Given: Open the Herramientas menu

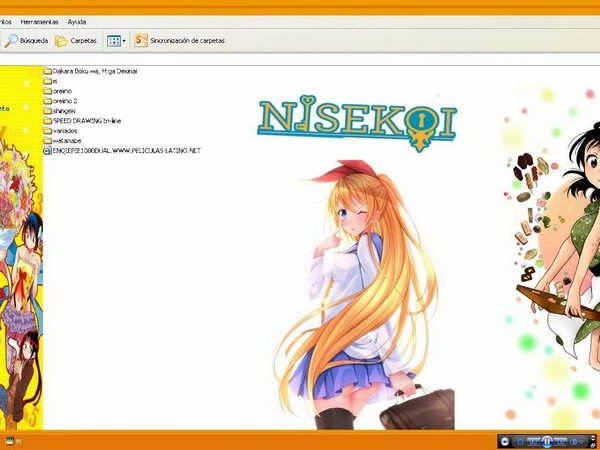Looking at the screenshot, I should 39,22.
